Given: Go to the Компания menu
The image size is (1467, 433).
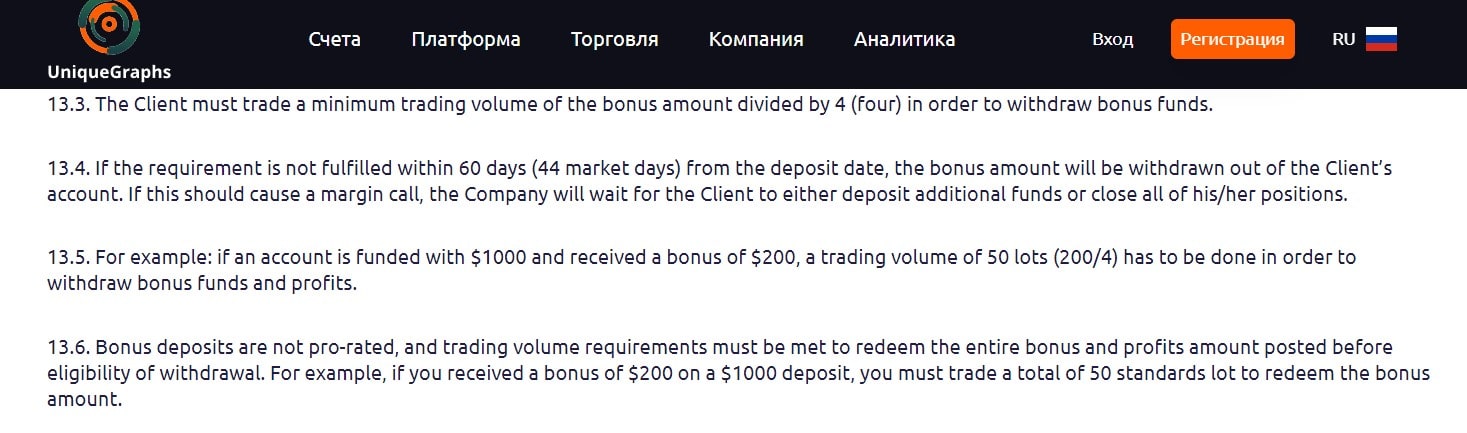Looking at the screenshot, I should (x=755, y=40).
